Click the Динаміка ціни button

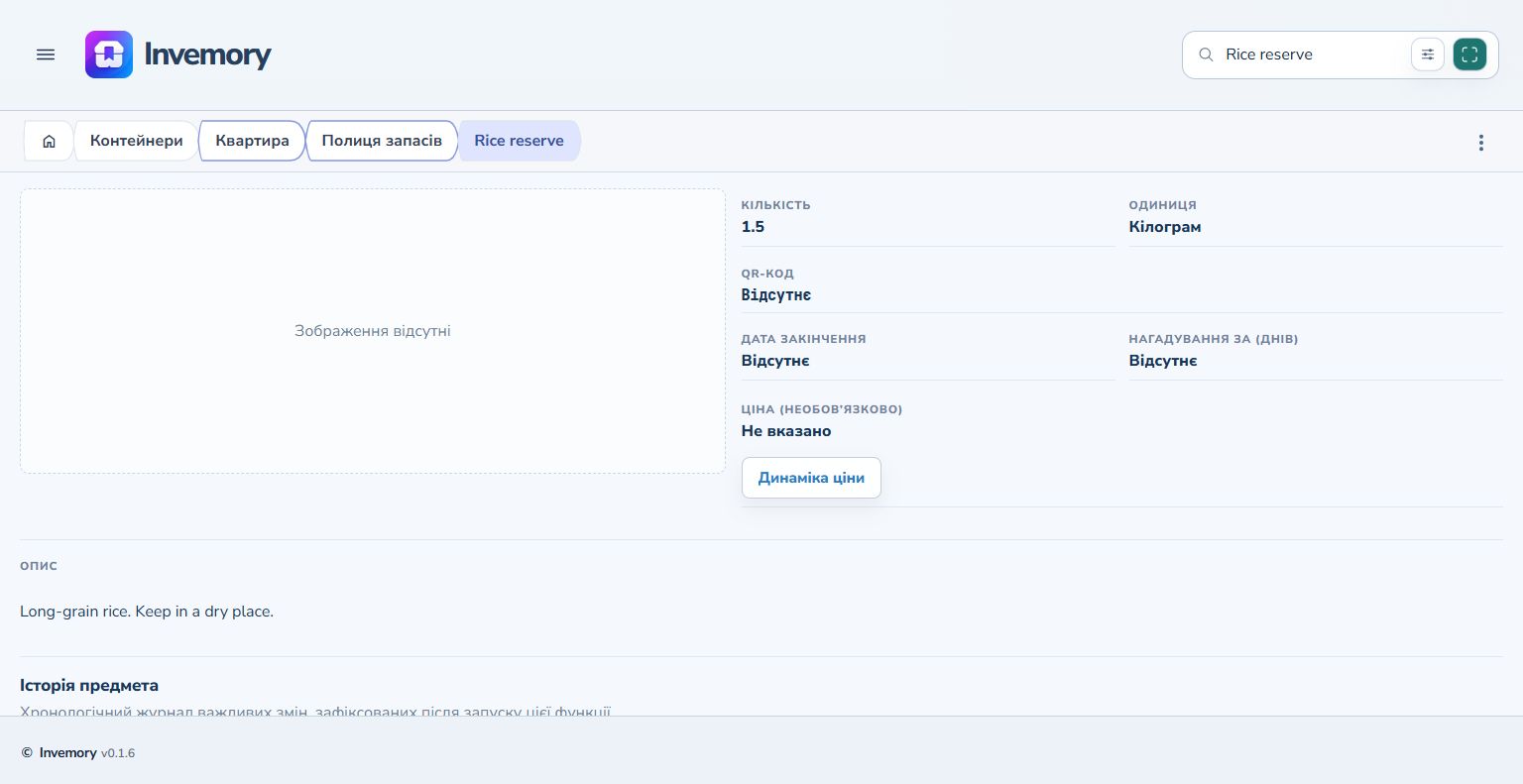[x=811, y=478]
